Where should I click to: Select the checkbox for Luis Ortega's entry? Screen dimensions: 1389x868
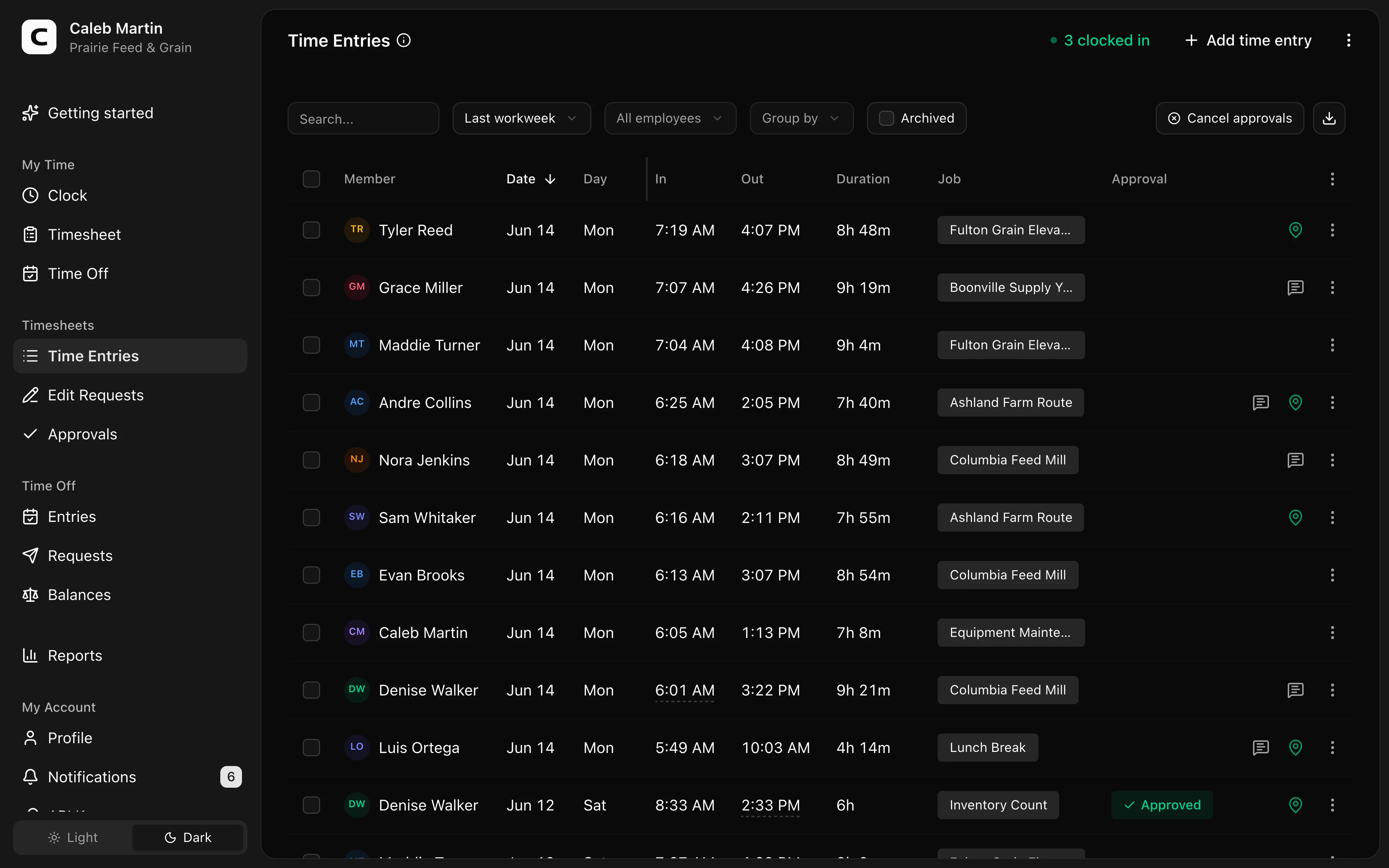click(x=311, y=748)
